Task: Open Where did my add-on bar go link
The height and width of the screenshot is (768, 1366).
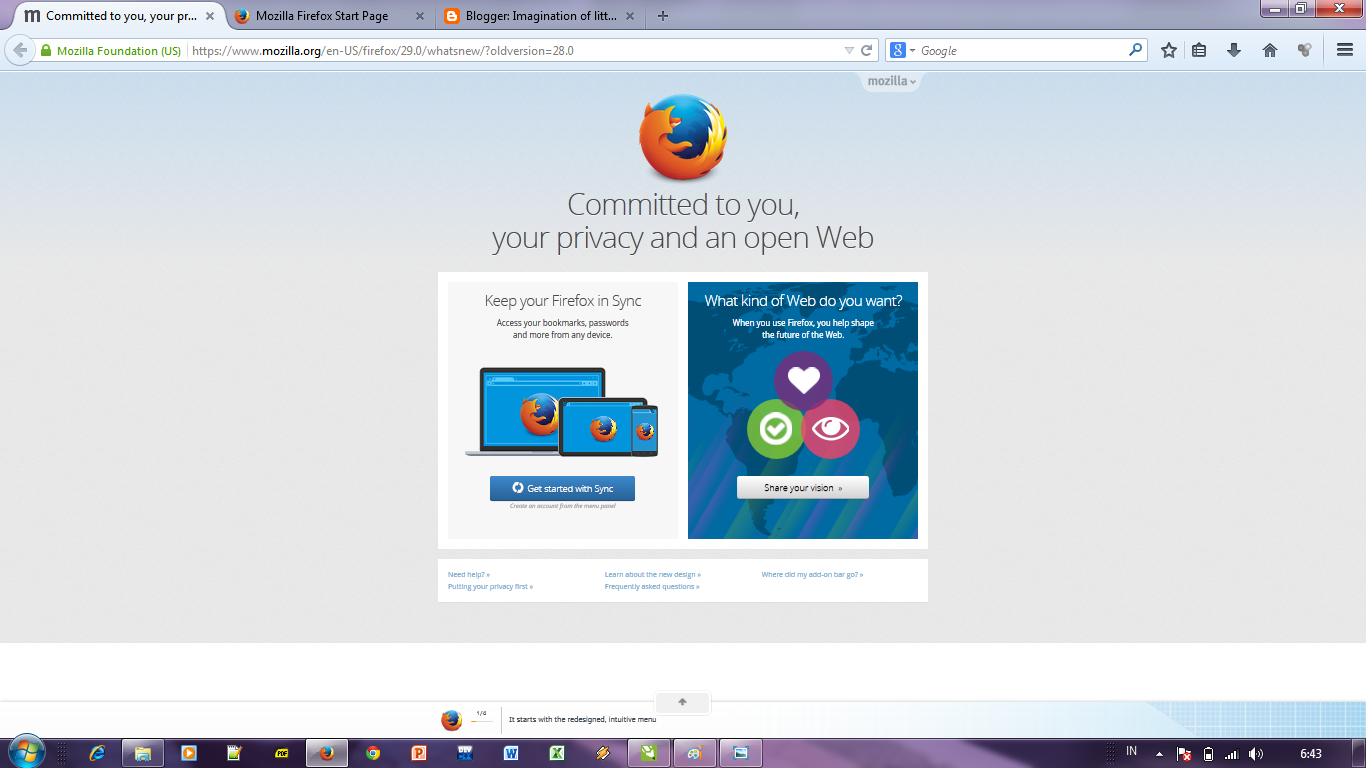Action: click(x=812, y=575)
